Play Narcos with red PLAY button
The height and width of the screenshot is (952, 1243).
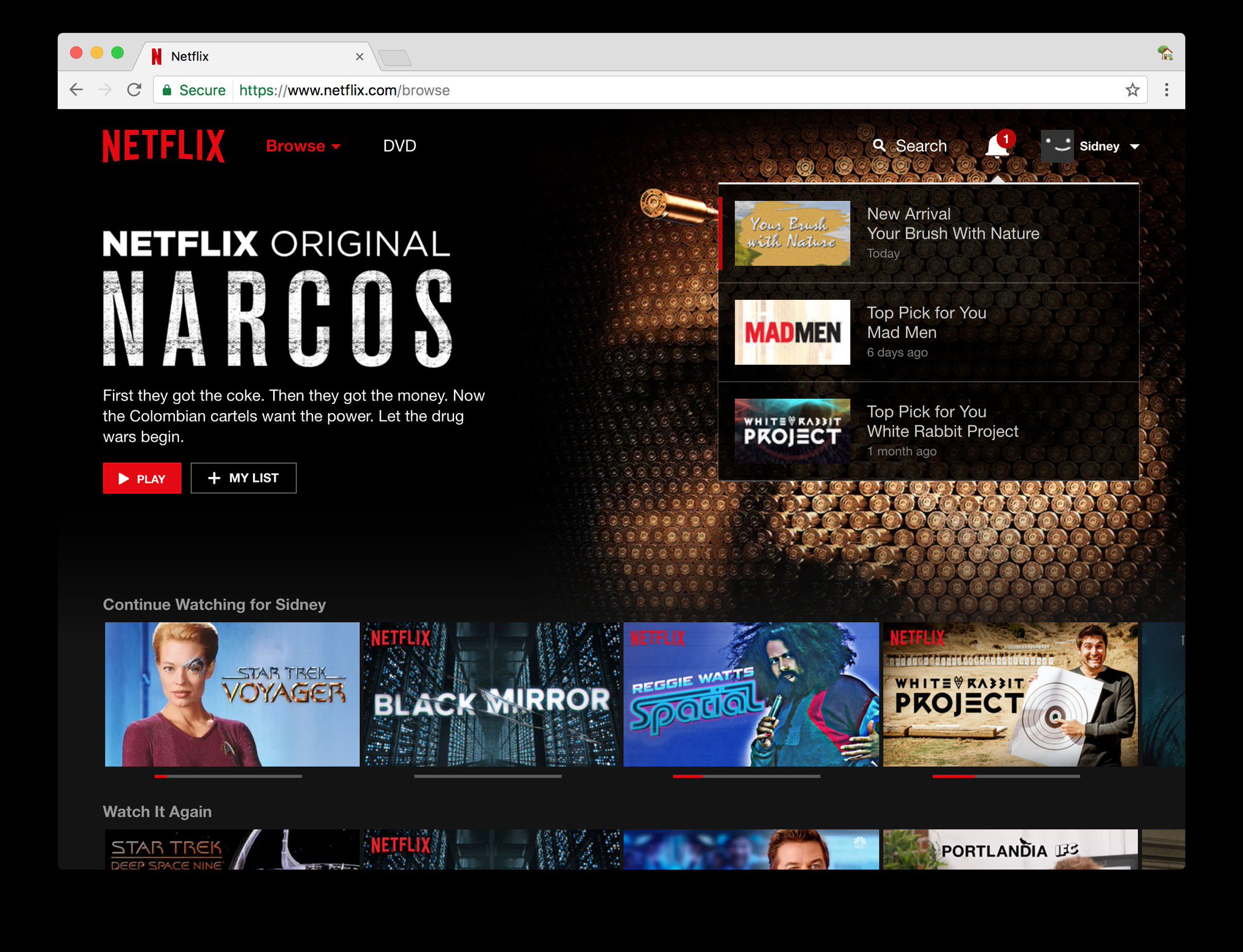[x=142, y=478]
